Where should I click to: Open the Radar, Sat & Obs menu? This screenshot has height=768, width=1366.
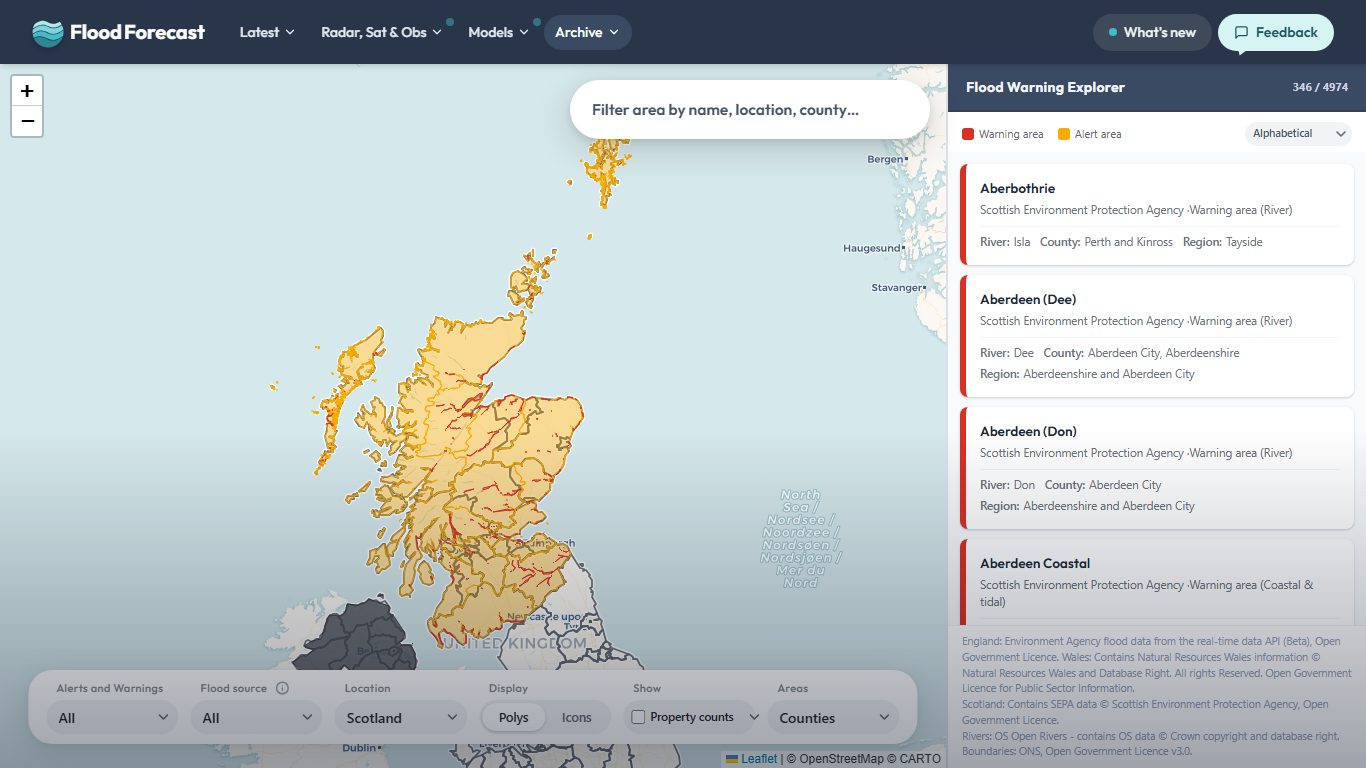[x=381, y=32]
